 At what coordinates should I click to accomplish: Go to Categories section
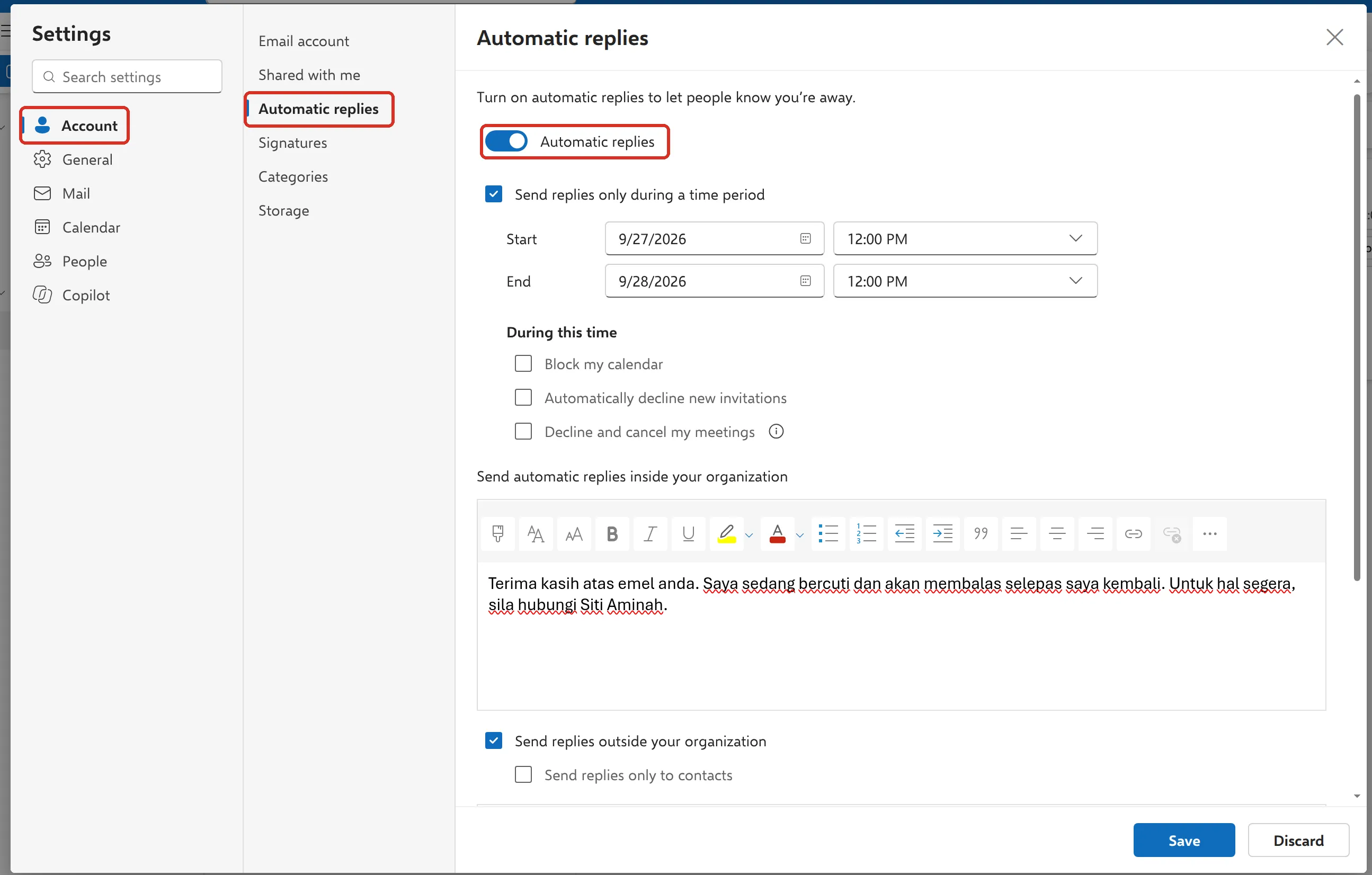coord(293,176)
